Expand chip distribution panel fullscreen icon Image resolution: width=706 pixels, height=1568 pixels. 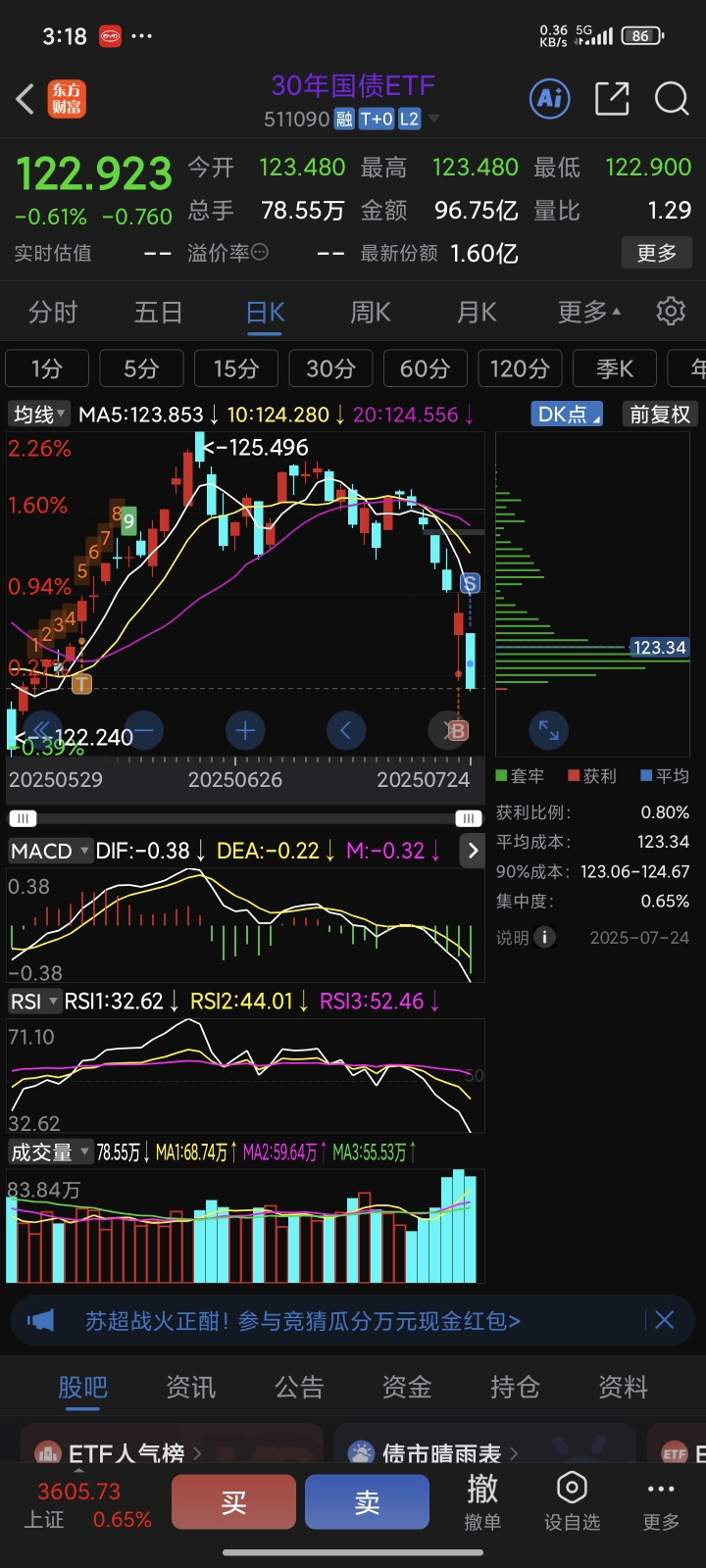click(549, 730)
